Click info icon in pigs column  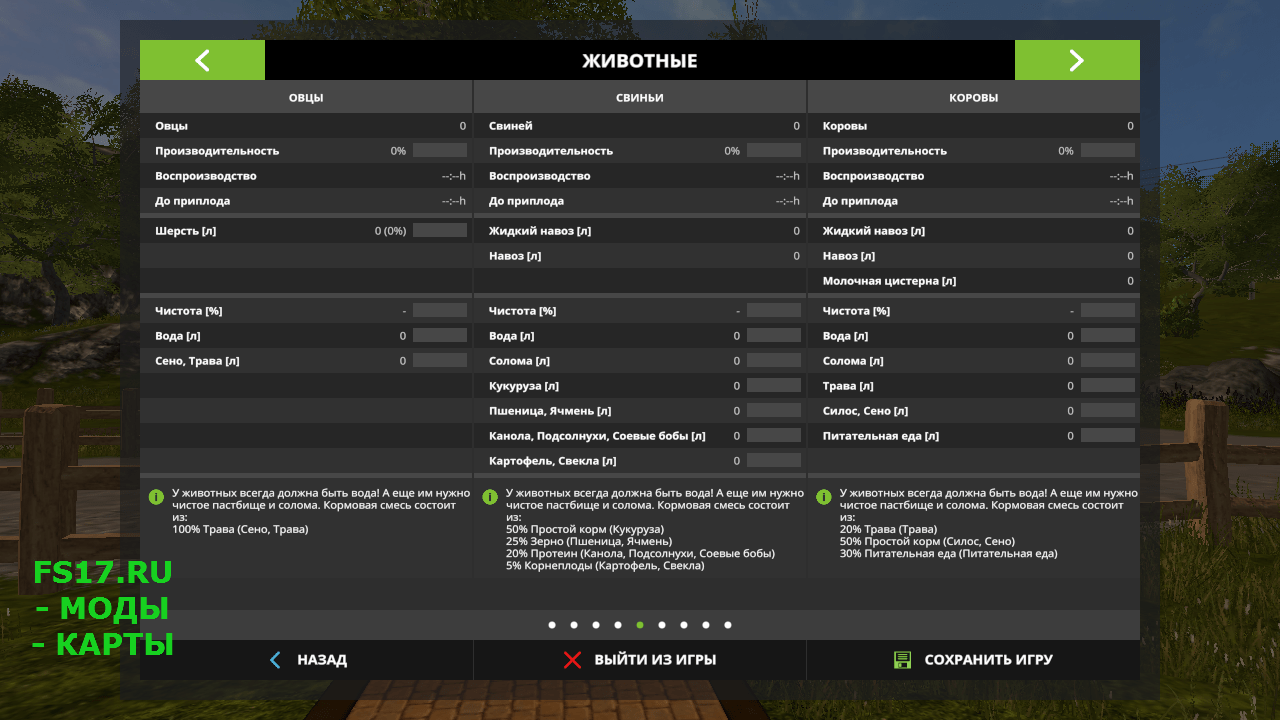490,496
